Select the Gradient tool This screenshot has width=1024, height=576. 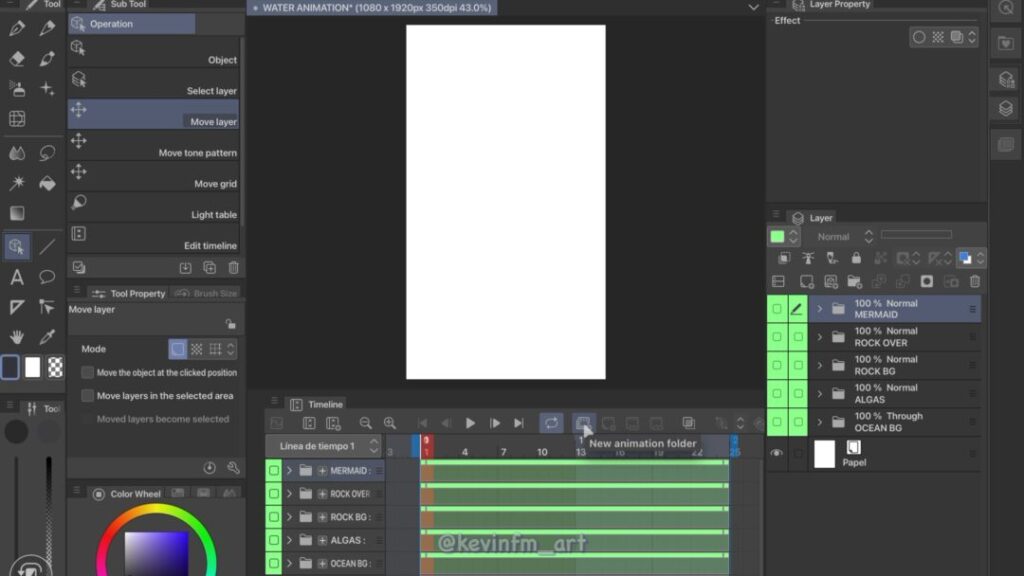[17, 214]
